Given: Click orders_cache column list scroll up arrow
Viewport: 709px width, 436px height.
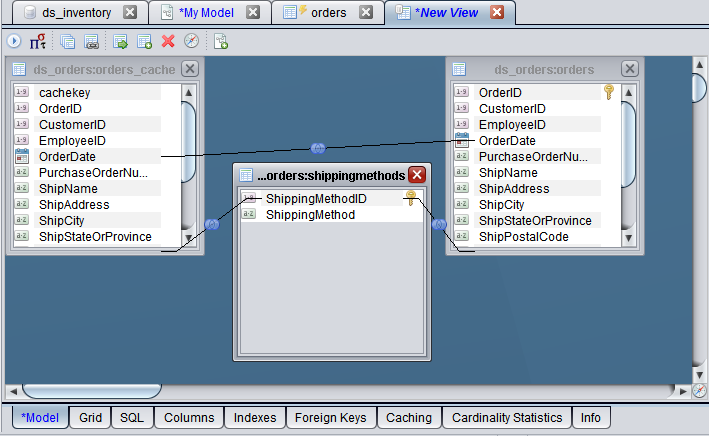Looking at the screenshot, I should [189, 92].
